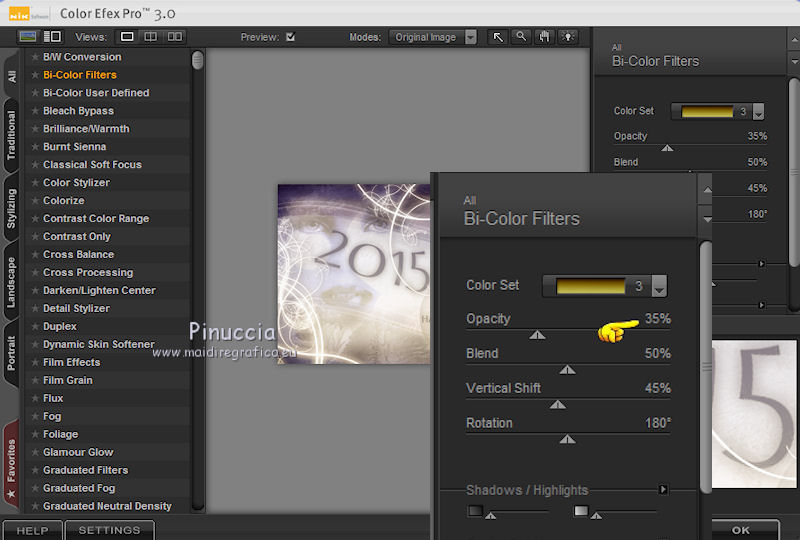This screenshot has height=540, width=800.
Task: Click the star next to Foliage
Action: tap(35, 434)
